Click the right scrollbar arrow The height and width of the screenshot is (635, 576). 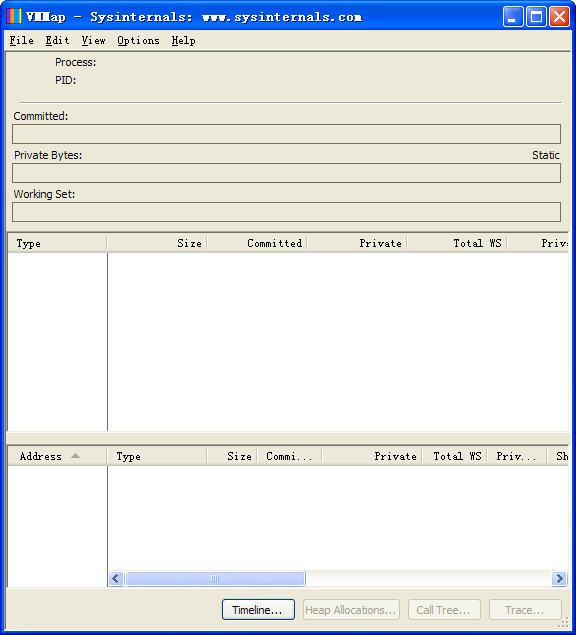(x=559, y=578)
